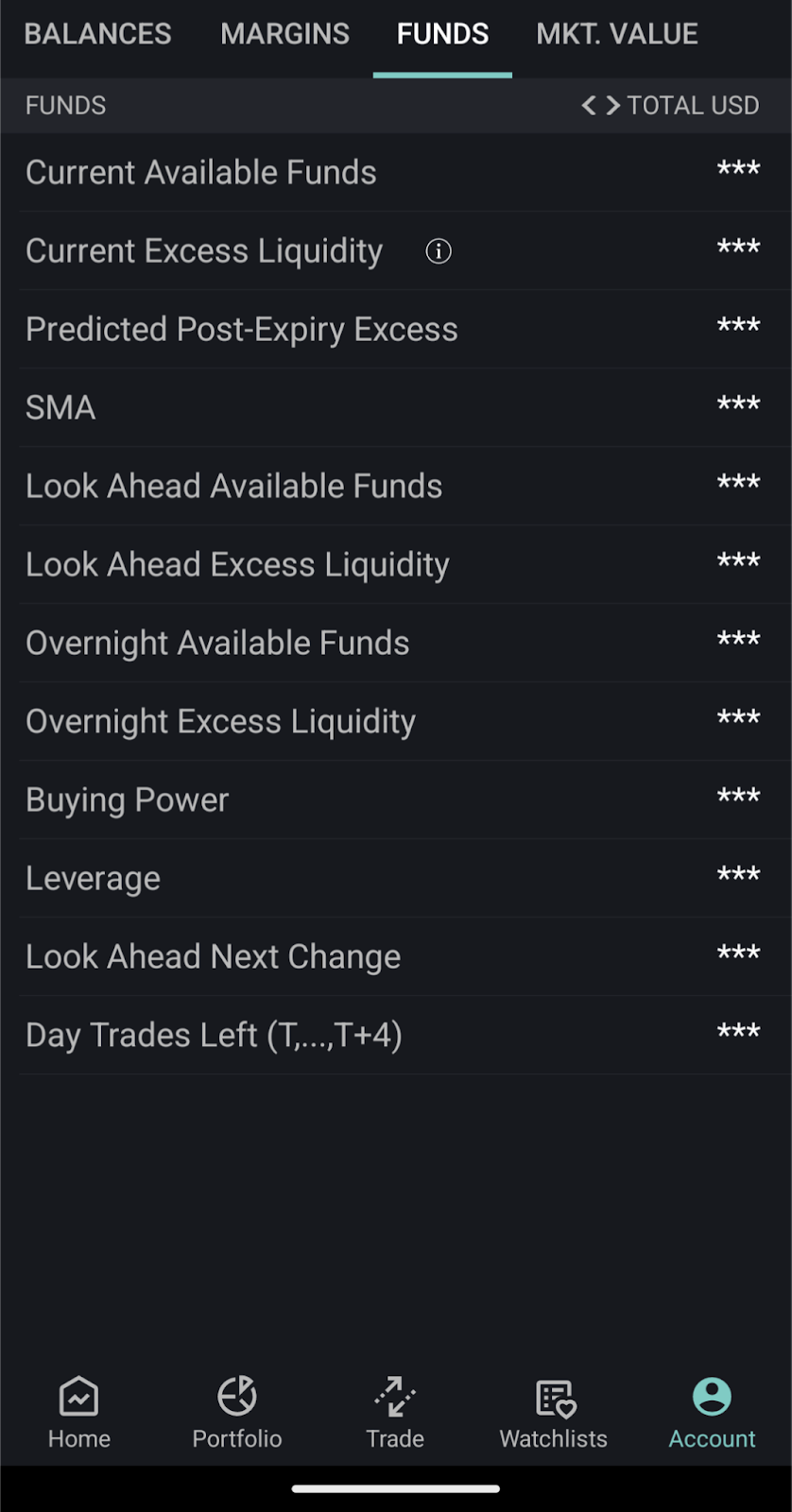This screenshot has height=1512, width=792.
Task: Tap Day Trades Left row
Action: pyautogui.click(x=215, y=1036)
